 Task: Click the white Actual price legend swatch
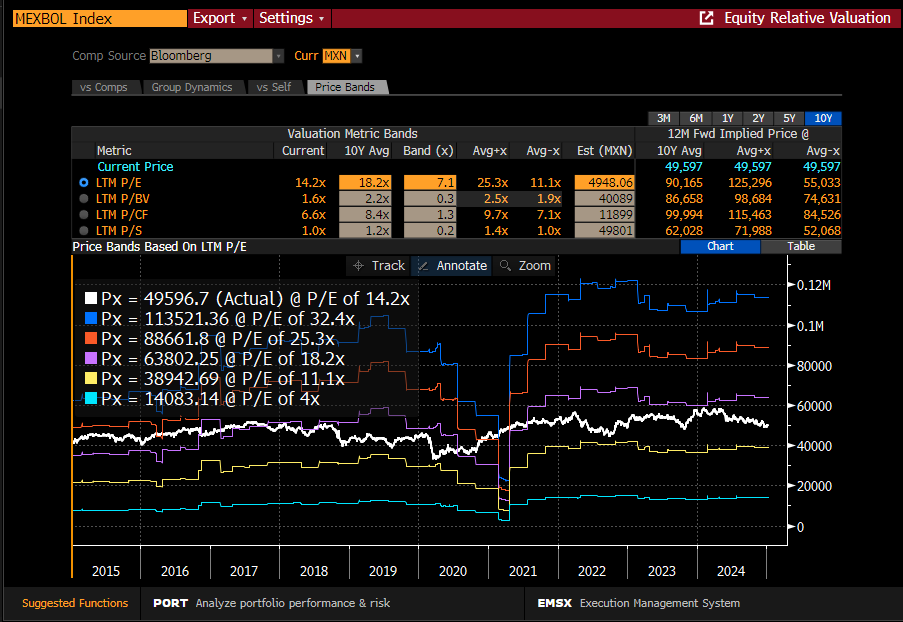click(91, 298)
